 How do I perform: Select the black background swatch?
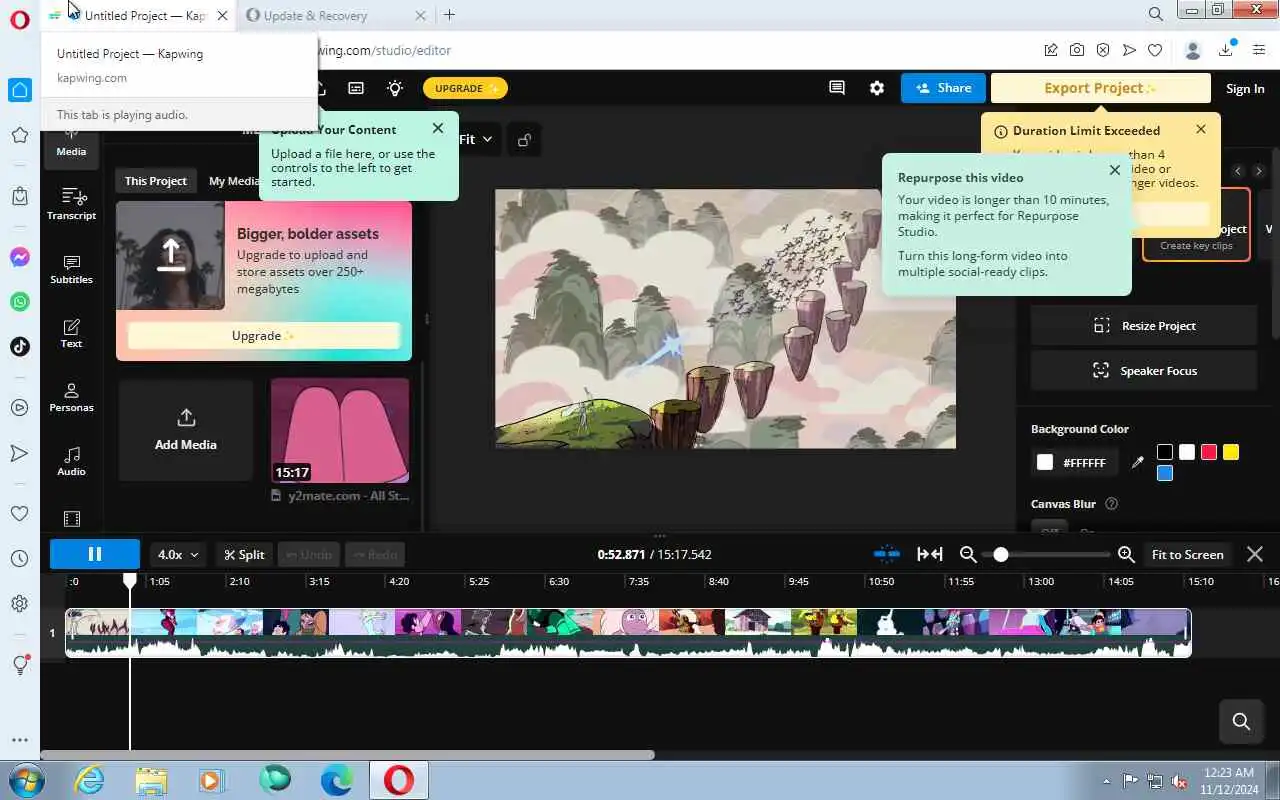(1165, 452)
